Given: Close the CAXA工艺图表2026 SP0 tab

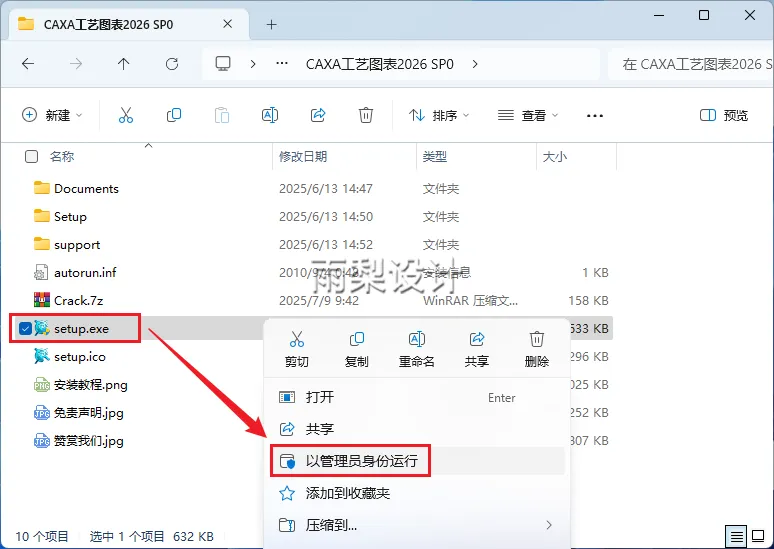Looking at the screenshot, I should coord(228,24).
